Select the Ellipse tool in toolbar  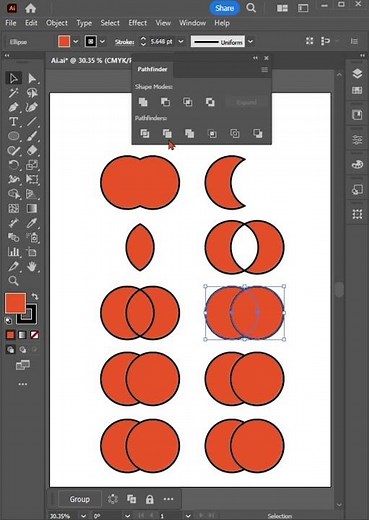tap(13, 136)
